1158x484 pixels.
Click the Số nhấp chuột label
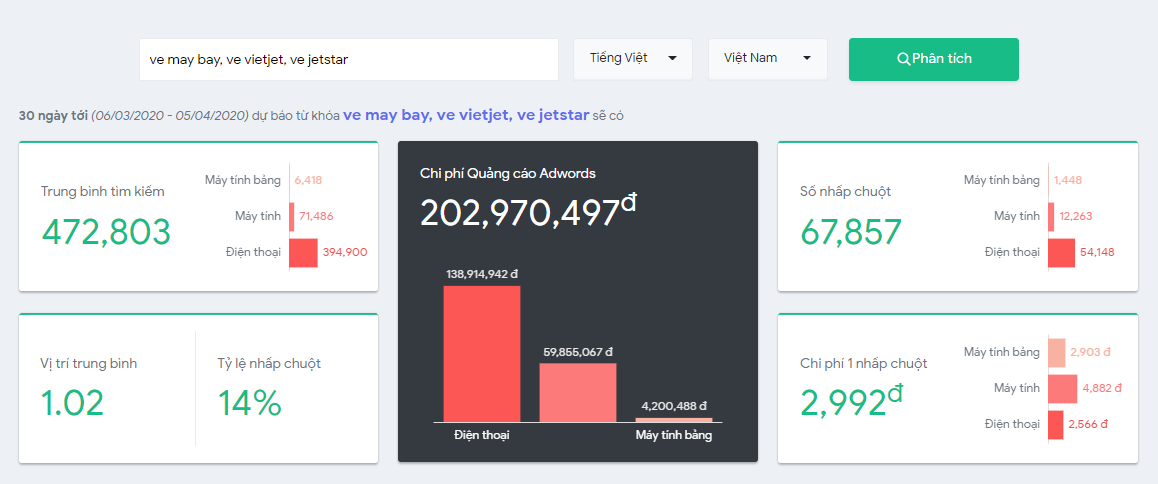pyautogui.click(x=846, y=191)
